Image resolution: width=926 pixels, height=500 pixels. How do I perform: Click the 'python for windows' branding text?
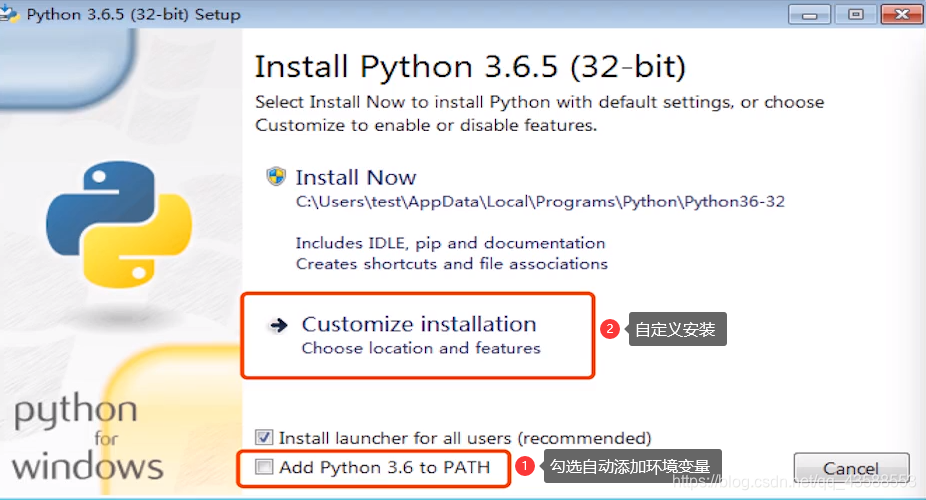[x=87, y=438]
